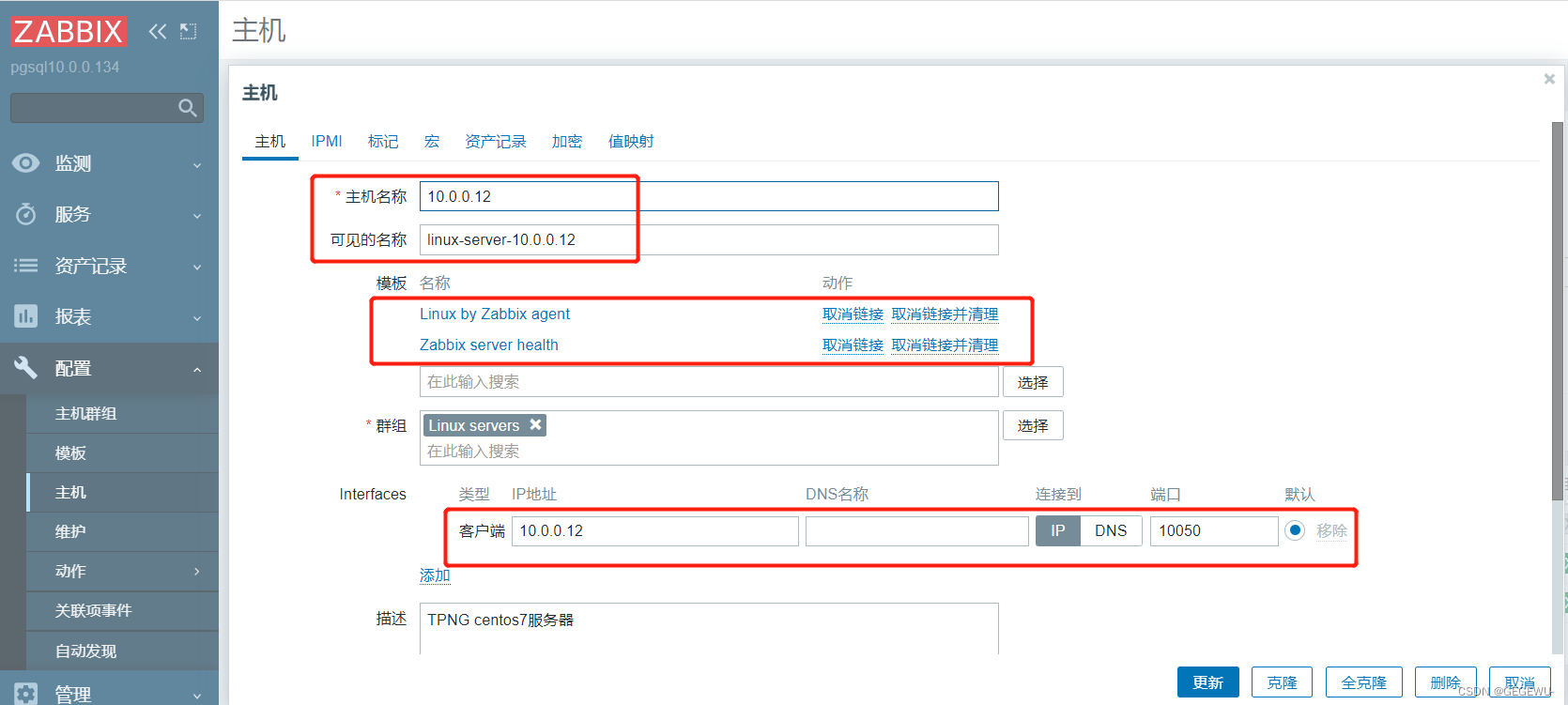Click the sidebar search box
Image resolution: width=1568 pixels, height=705 pixels.
click(94, 108)
